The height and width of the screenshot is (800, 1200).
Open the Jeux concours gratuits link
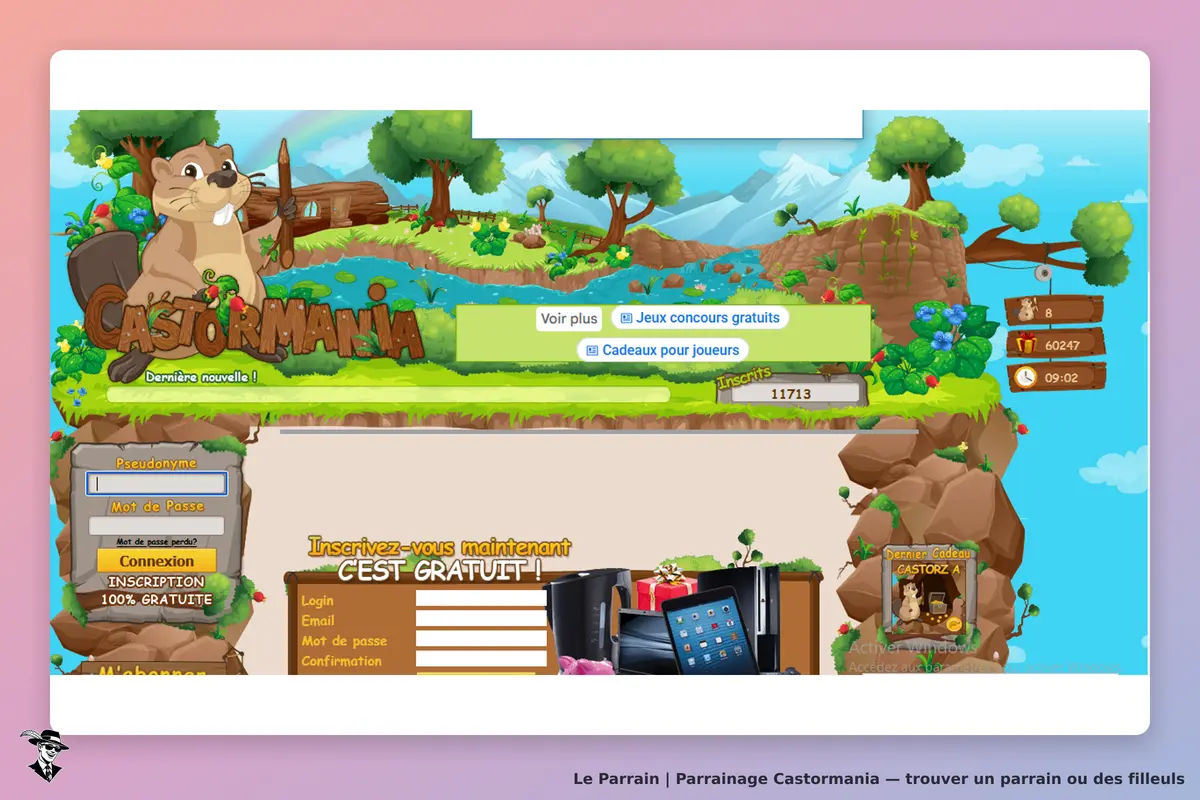[x=699, y=318]
